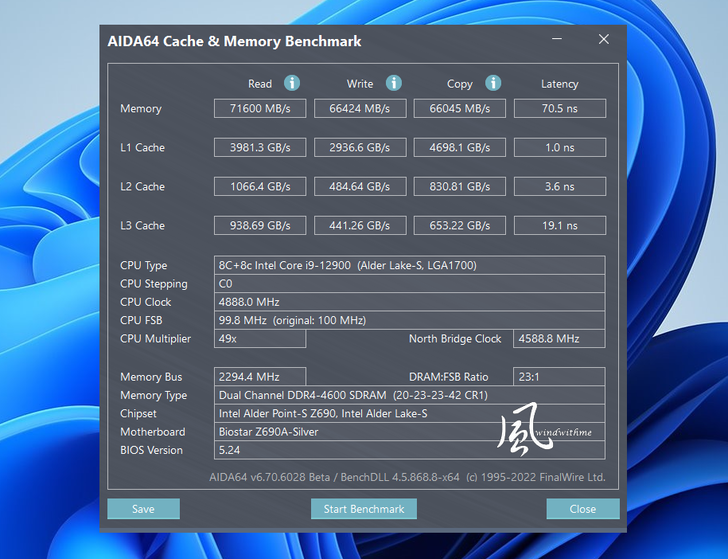Viewport: 728px width, 559px height.
Task: Click the Latency column header
Action: point(559,84)
